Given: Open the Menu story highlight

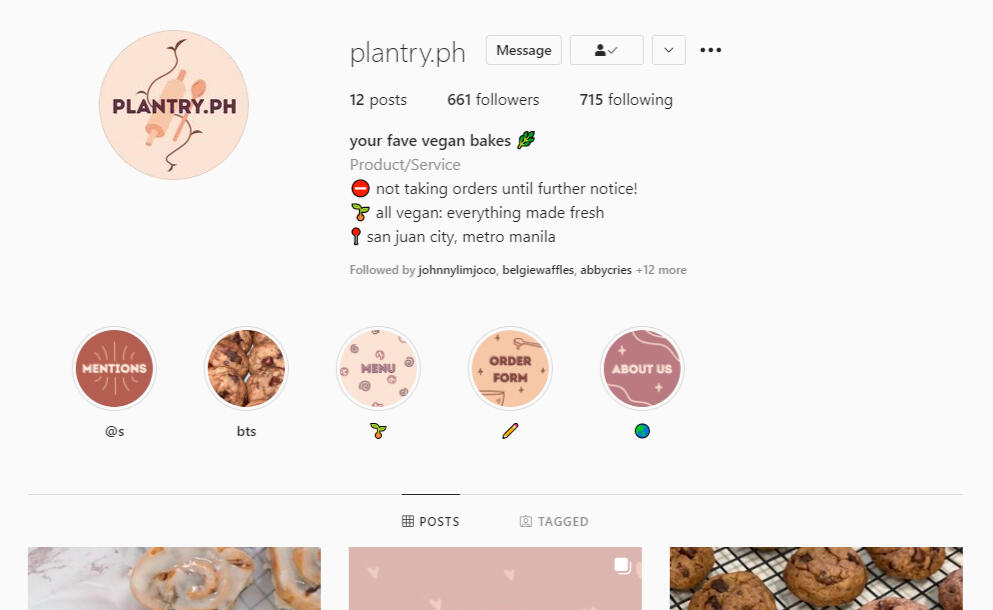Looking at the screenshot, I should tap(378, 368).
